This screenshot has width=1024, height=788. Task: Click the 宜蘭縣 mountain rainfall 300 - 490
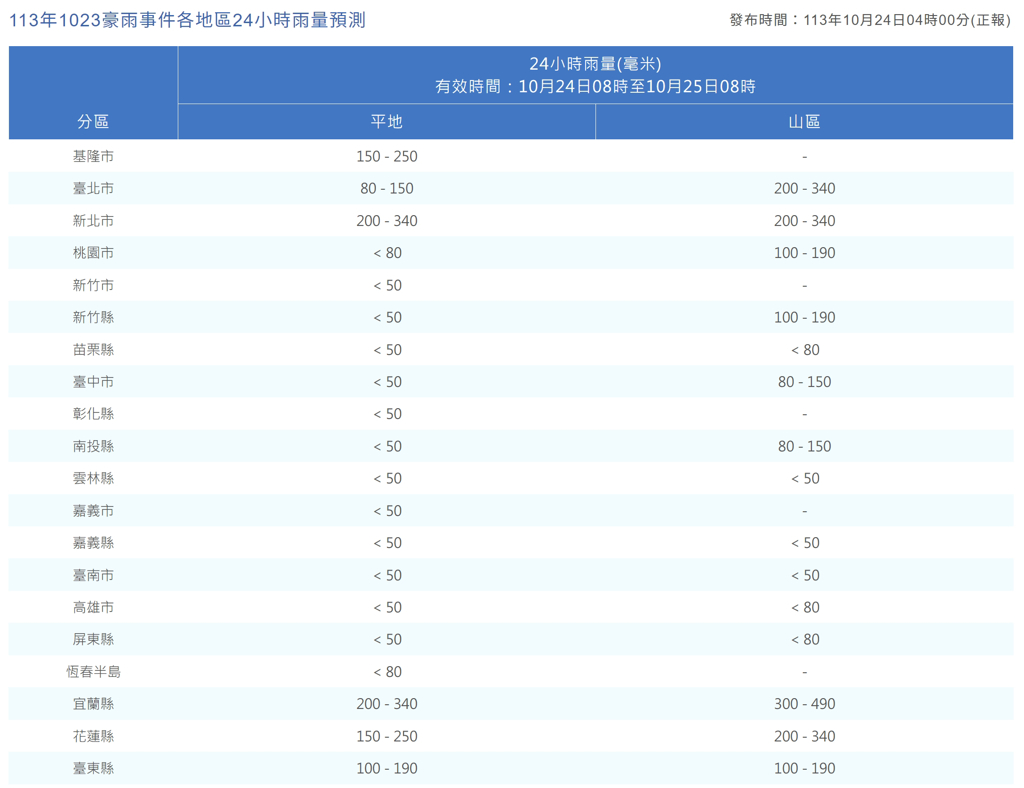tap(804, 704)
